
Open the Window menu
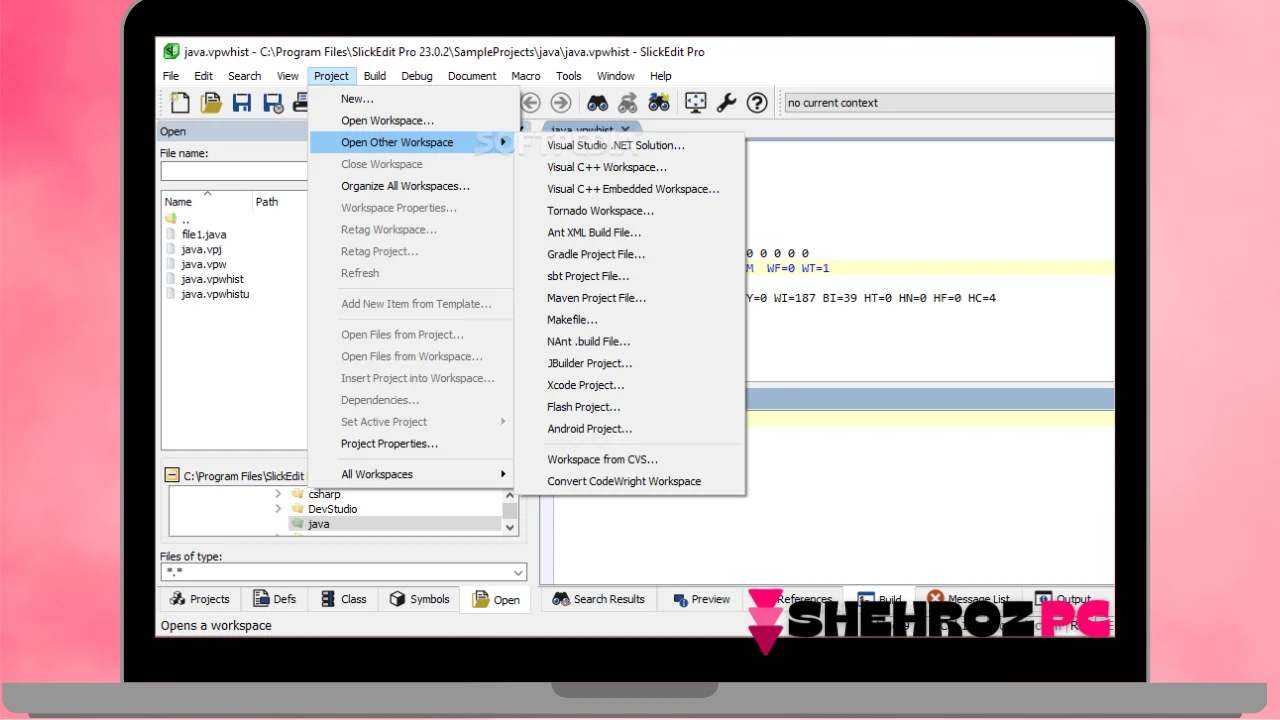[x=616, y=76]
